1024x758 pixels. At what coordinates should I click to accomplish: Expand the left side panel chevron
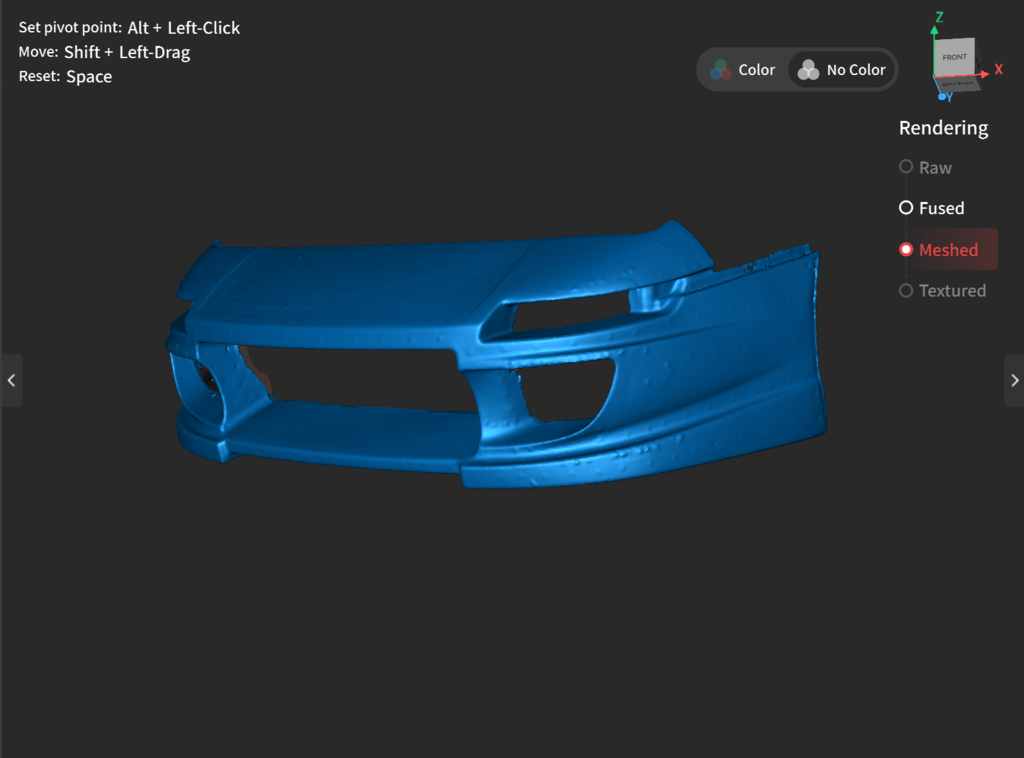pos(11,379)
